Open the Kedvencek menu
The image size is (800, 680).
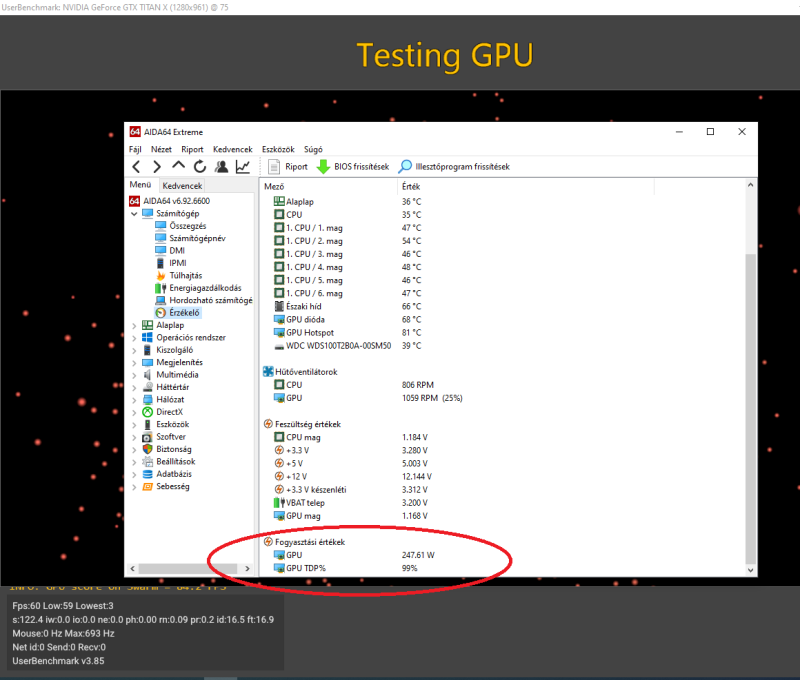point(233,149)
